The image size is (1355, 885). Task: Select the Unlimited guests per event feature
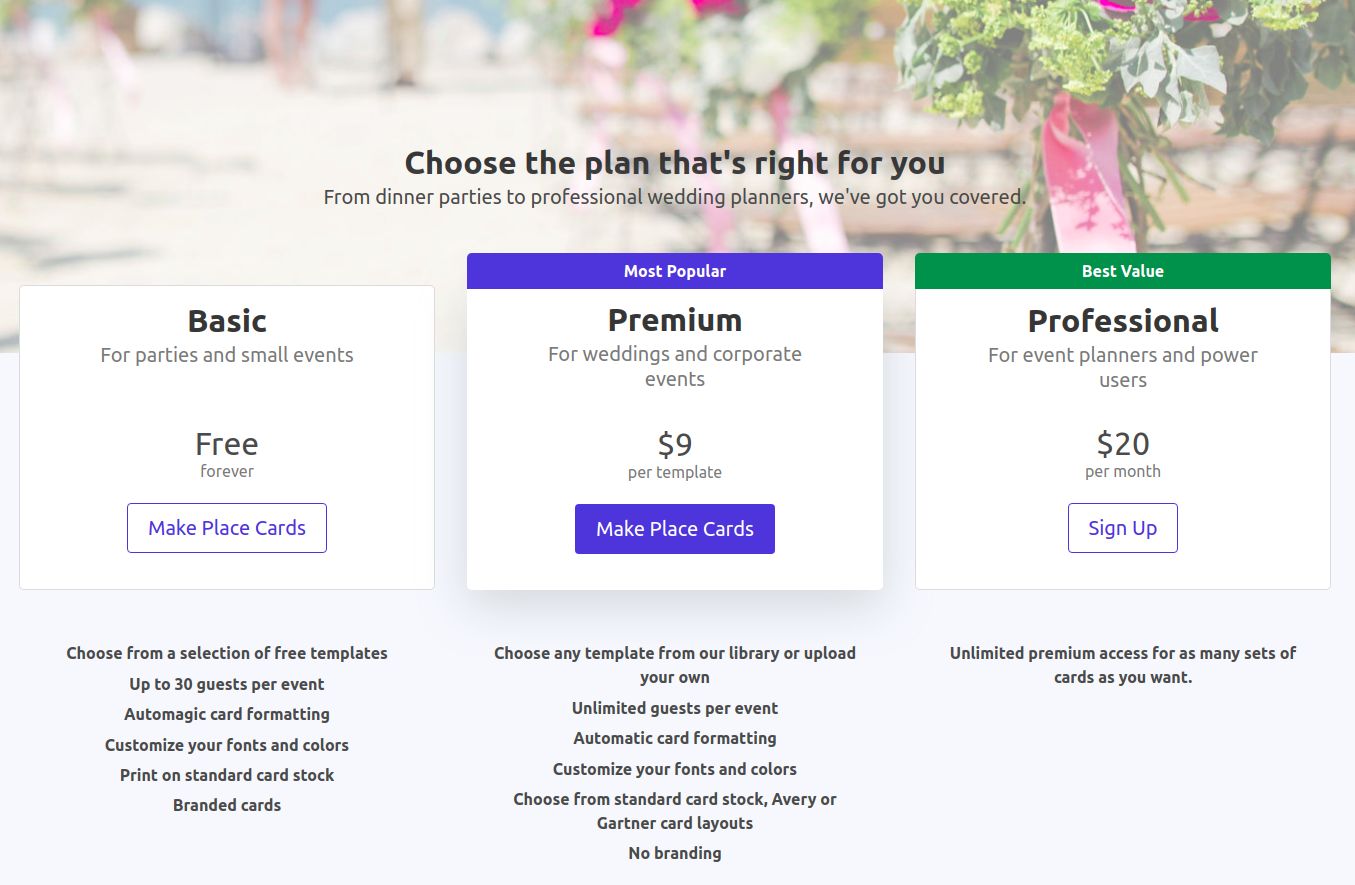(674, 707)
